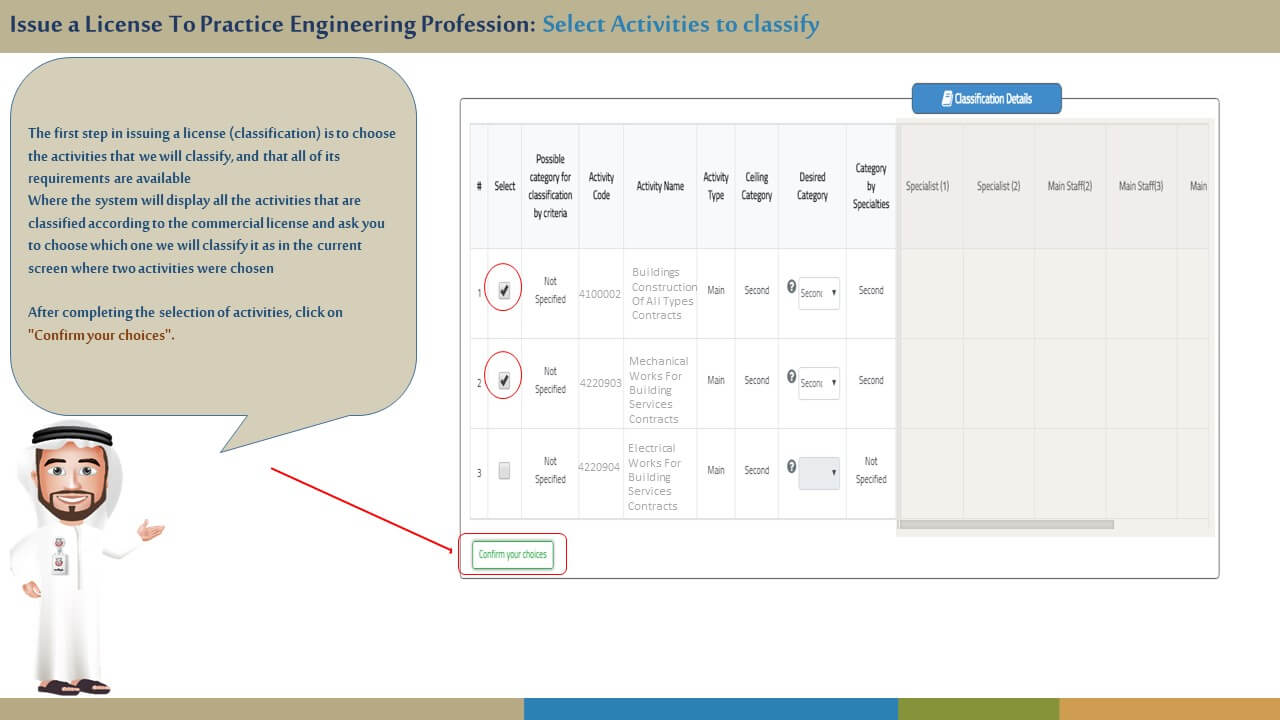Click activity code 4220904

click(x=600, y=467)
